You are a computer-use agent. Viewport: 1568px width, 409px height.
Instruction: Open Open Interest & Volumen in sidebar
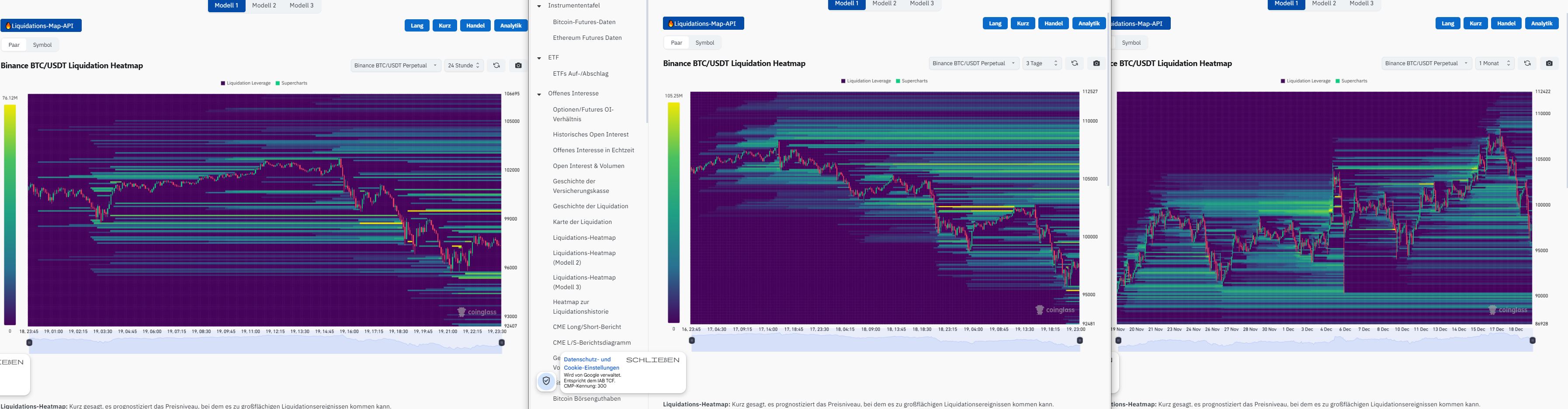point(589,166)
